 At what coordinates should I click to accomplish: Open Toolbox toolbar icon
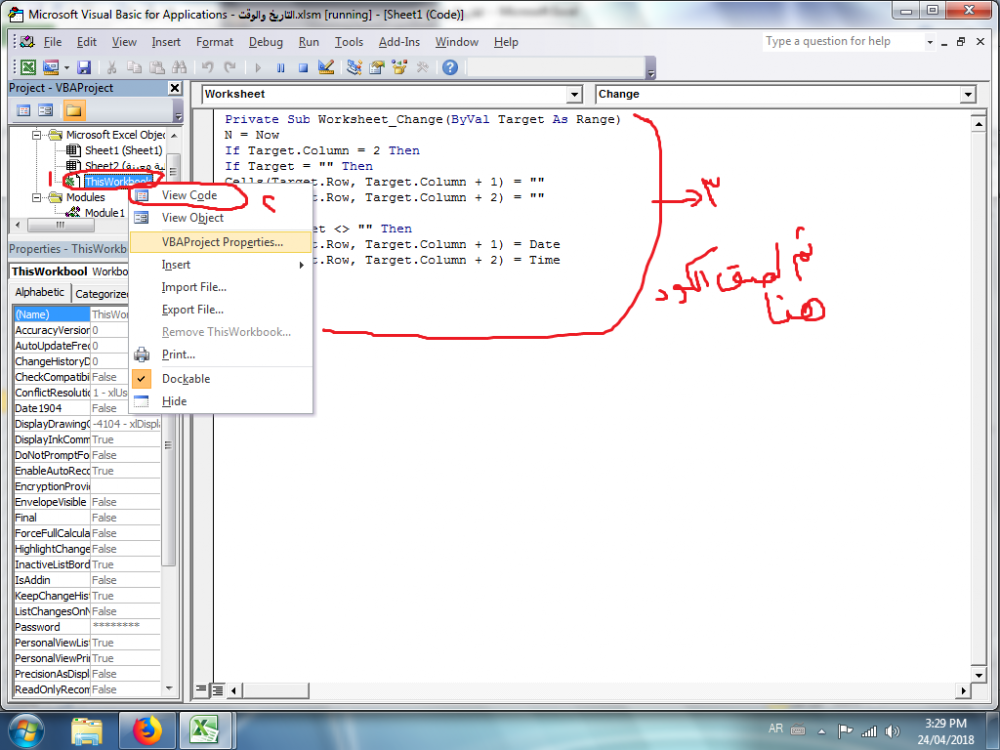422,67
